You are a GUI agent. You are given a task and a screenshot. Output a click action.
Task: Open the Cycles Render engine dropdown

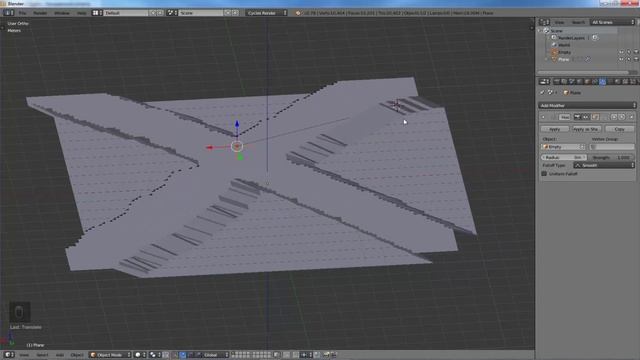[266, 13]
